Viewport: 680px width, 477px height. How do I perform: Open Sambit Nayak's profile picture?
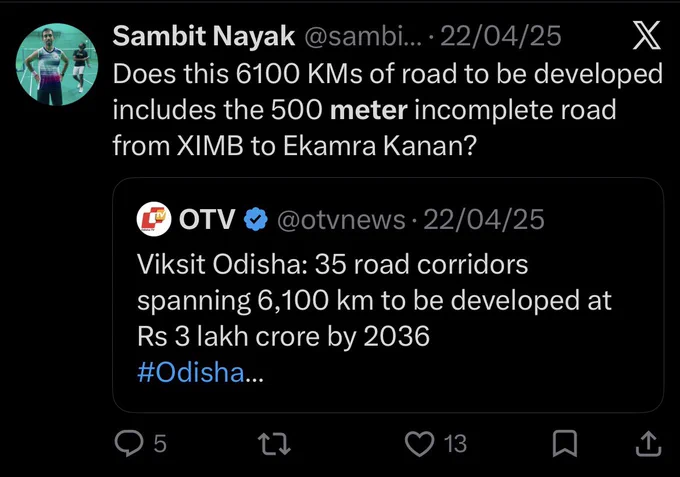[57, 64]
